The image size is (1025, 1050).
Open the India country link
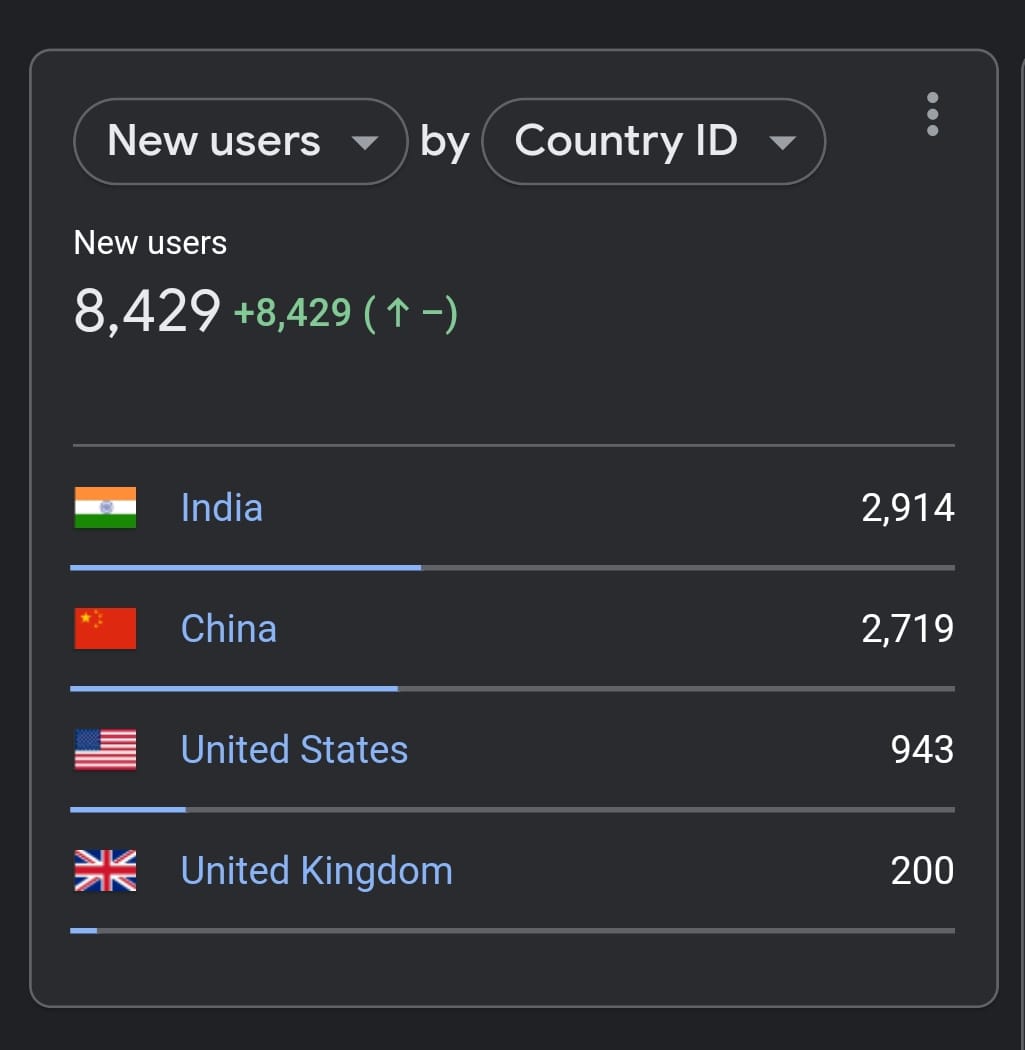tap(222, 508)
